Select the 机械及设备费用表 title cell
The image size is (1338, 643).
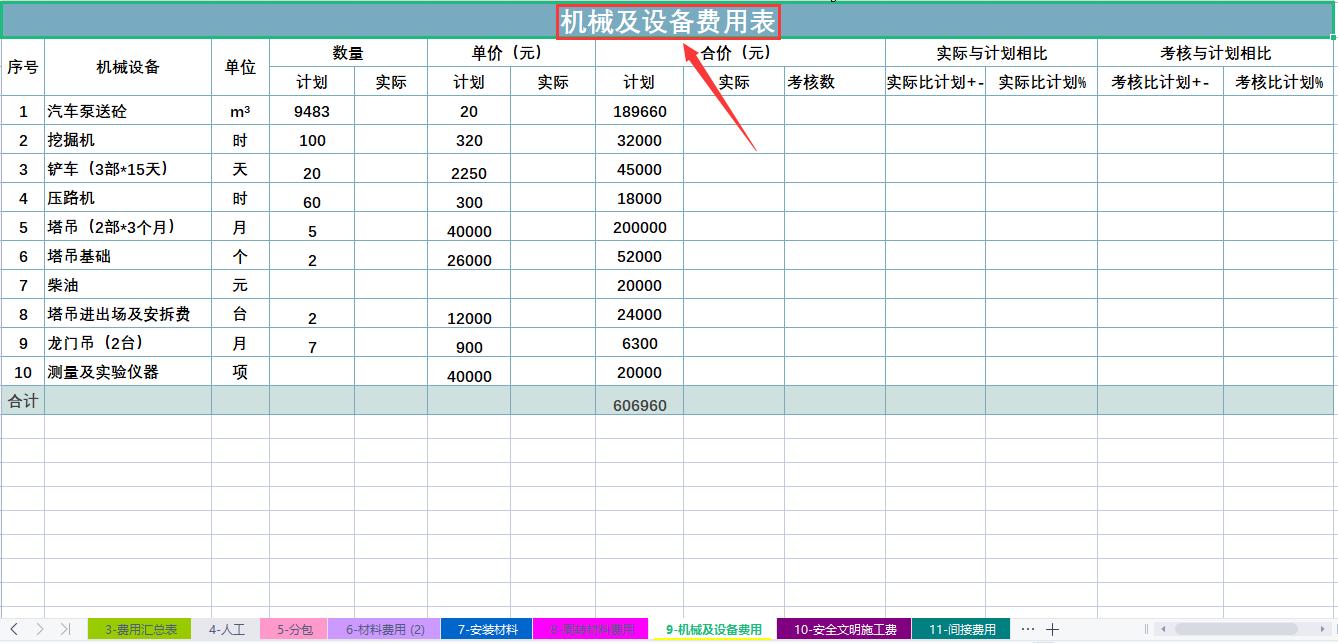point(668,19)
